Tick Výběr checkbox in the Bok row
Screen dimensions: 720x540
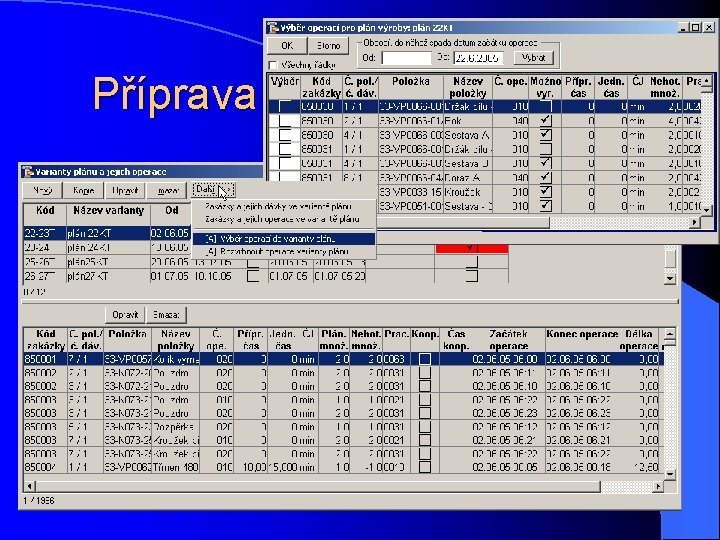tap(285, 121)
